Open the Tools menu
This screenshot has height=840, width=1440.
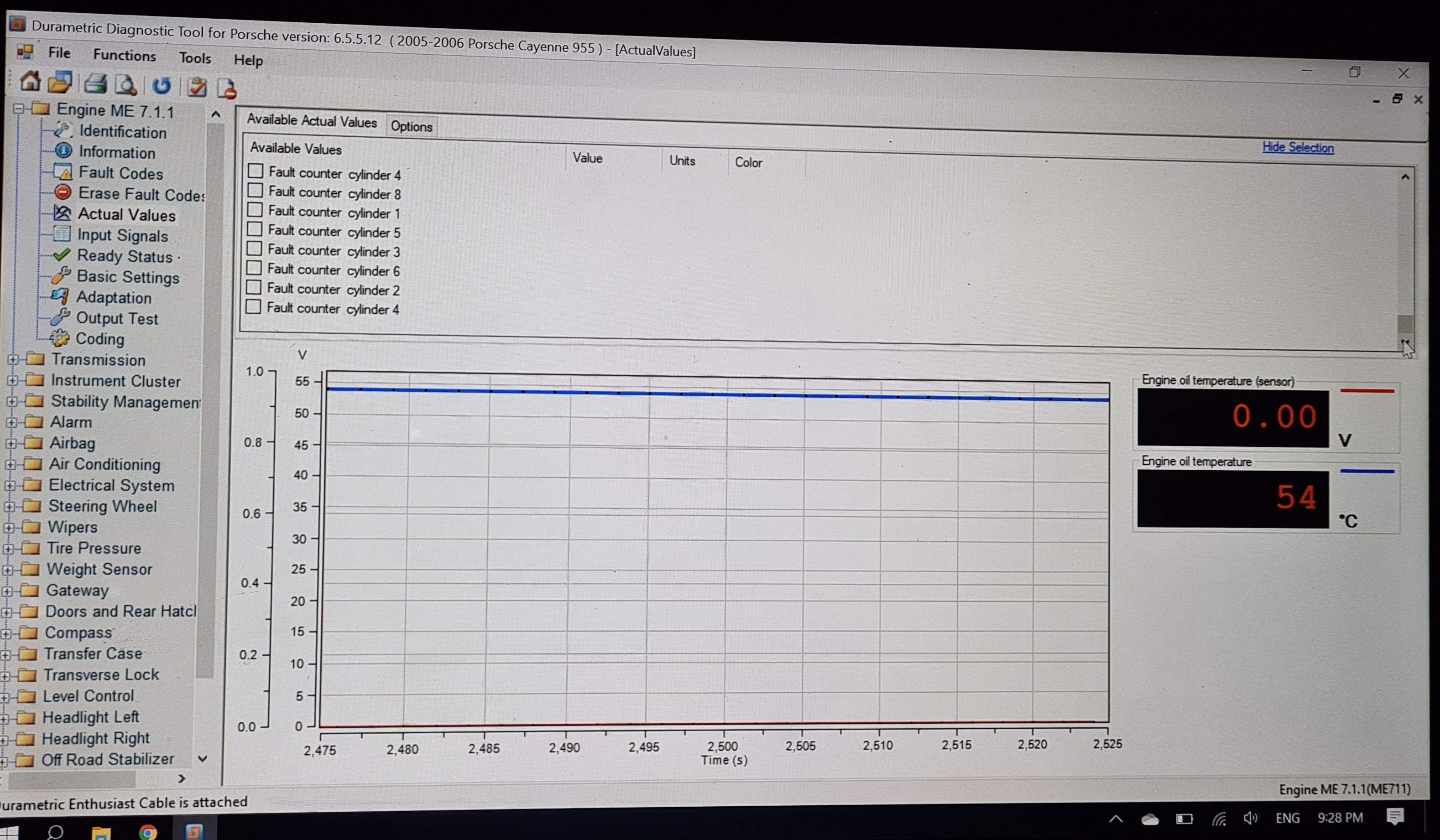point(195,57)
